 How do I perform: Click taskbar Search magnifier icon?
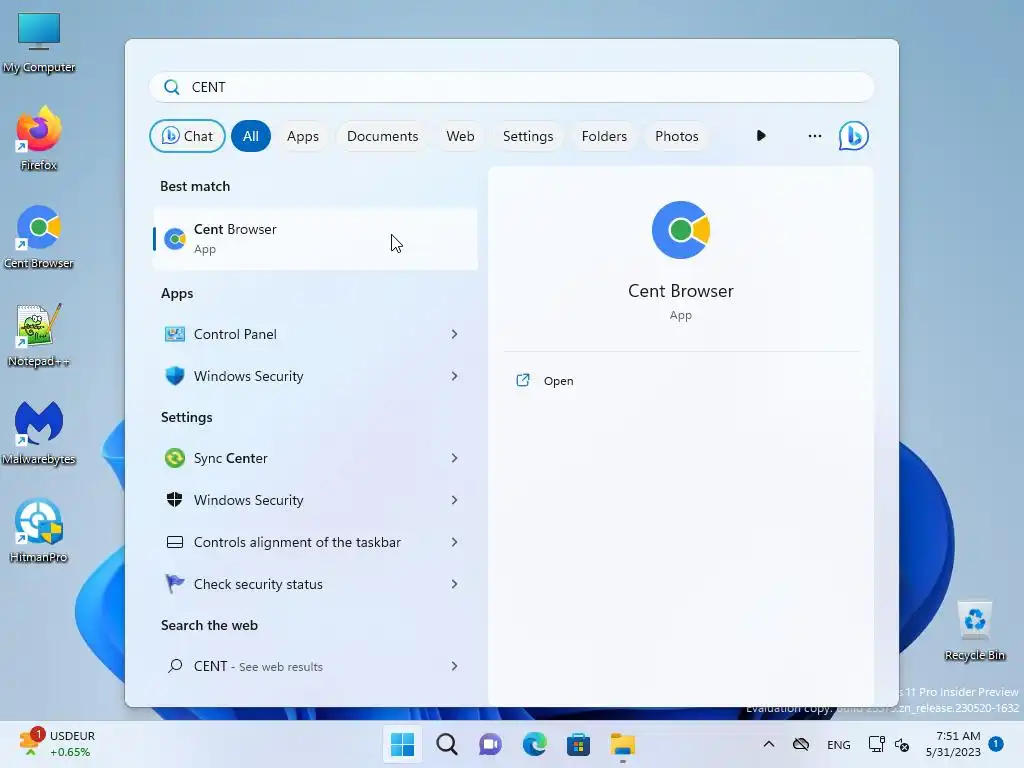pyautogui.click(x=447, y=744)
